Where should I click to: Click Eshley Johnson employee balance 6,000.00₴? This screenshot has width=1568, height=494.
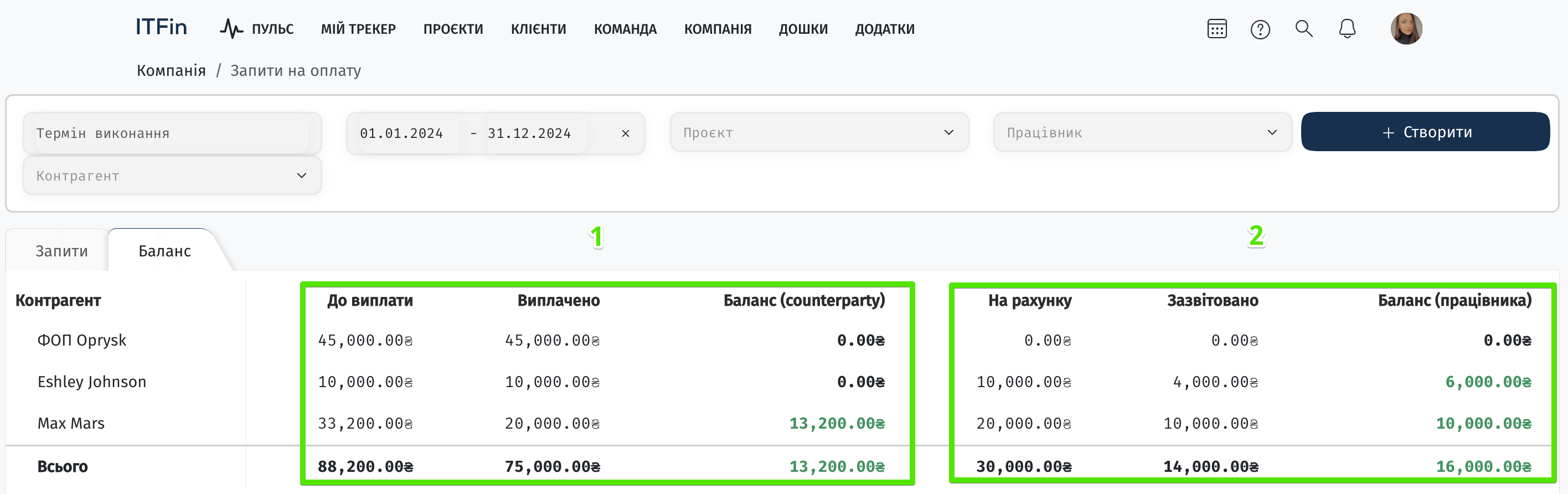coord(1488,382)
